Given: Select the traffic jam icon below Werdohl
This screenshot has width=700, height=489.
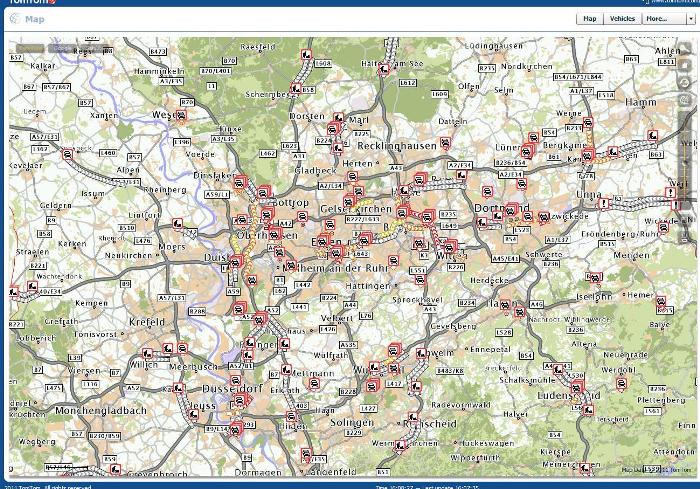Looking at the screenshot, I should point(621,383).
